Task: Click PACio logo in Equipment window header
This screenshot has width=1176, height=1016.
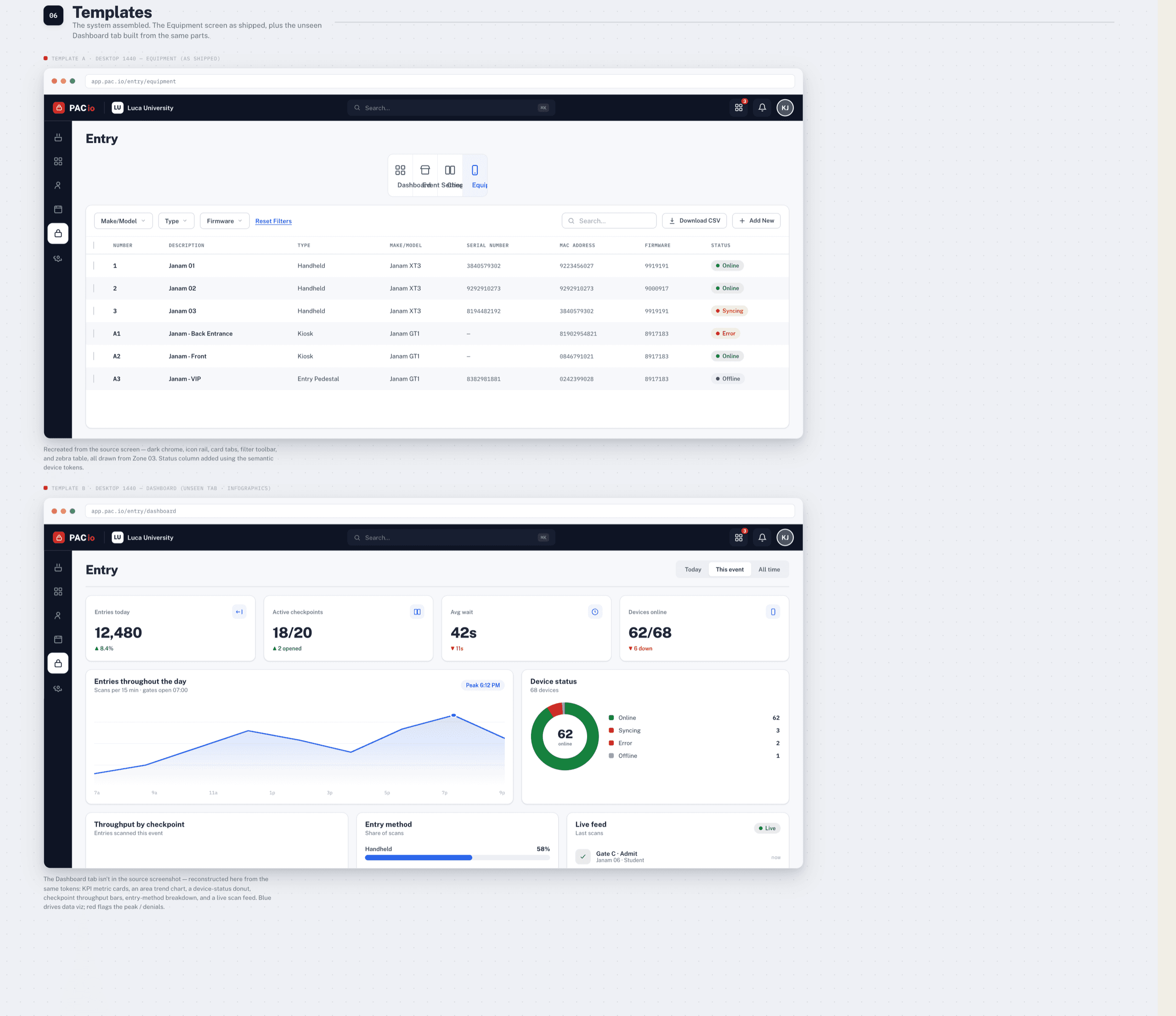Action: pos(74,108)
